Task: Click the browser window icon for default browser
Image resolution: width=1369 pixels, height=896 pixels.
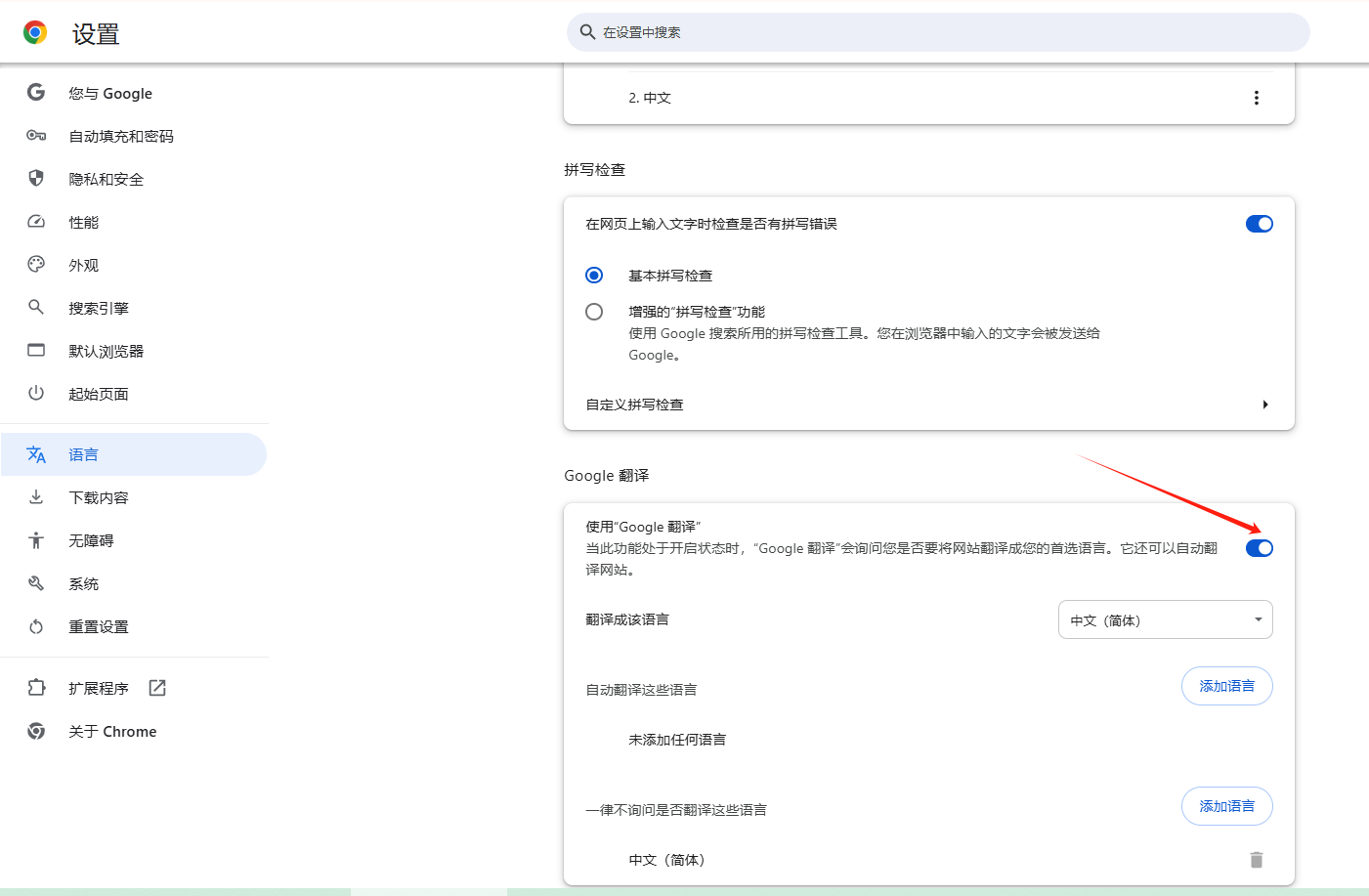Action: click(x=36, y=350)
